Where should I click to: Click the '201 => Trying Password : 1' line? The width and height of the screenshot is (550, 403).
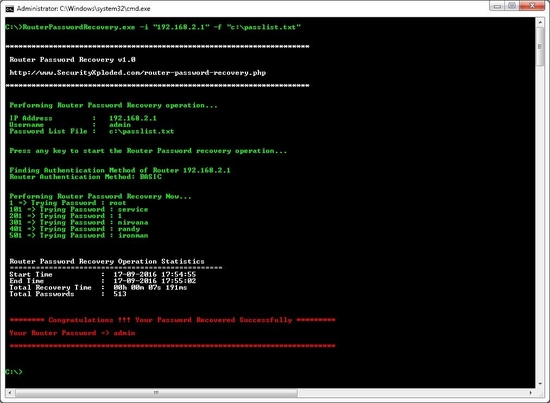pos(66,216)
